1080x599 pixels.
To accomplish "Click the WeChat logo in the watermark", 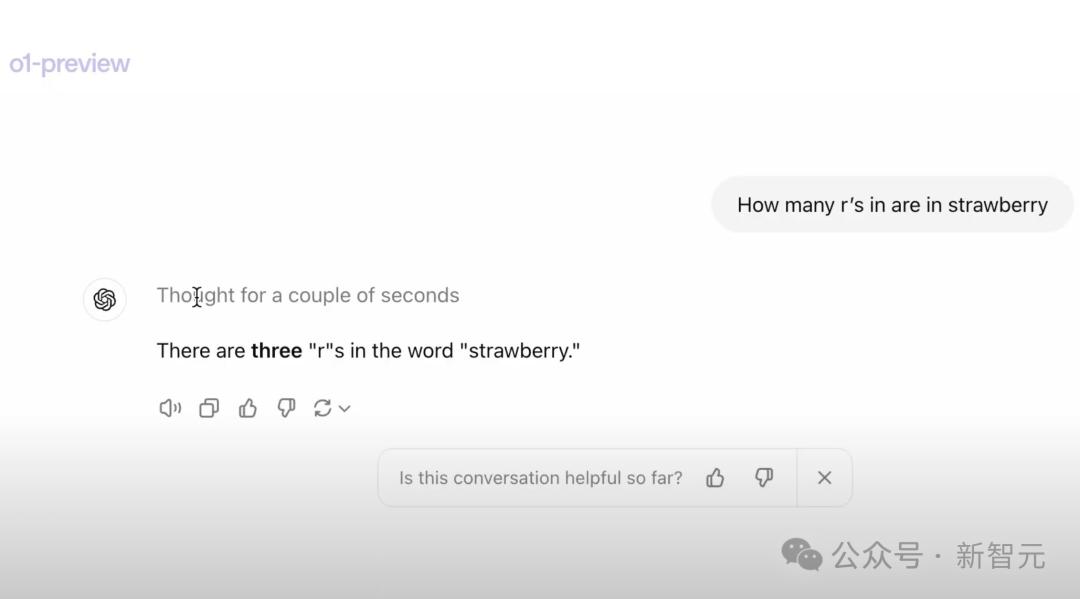I will coord(801,554).
